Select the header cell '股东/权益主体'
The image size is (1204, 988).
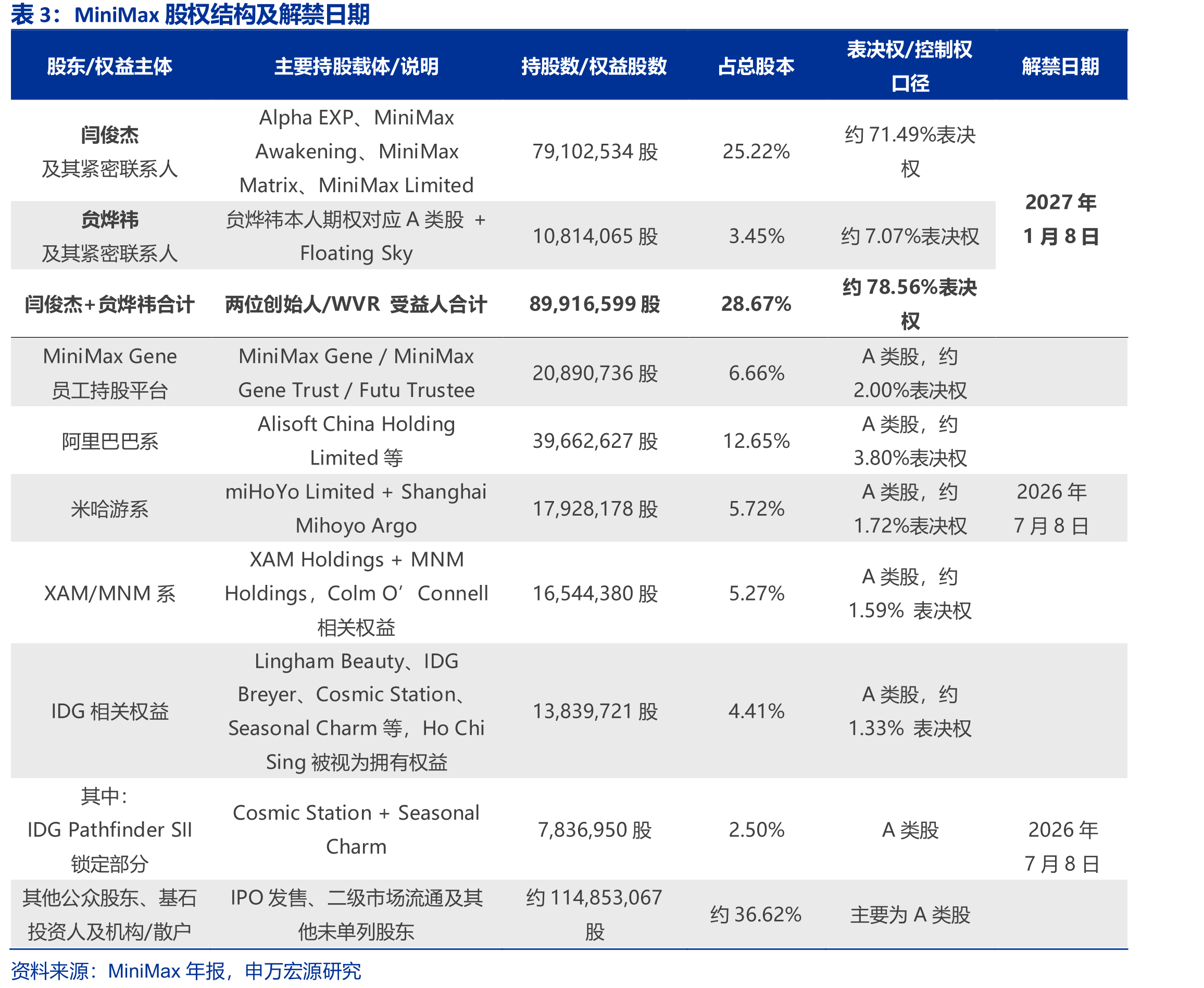[110, 66]
